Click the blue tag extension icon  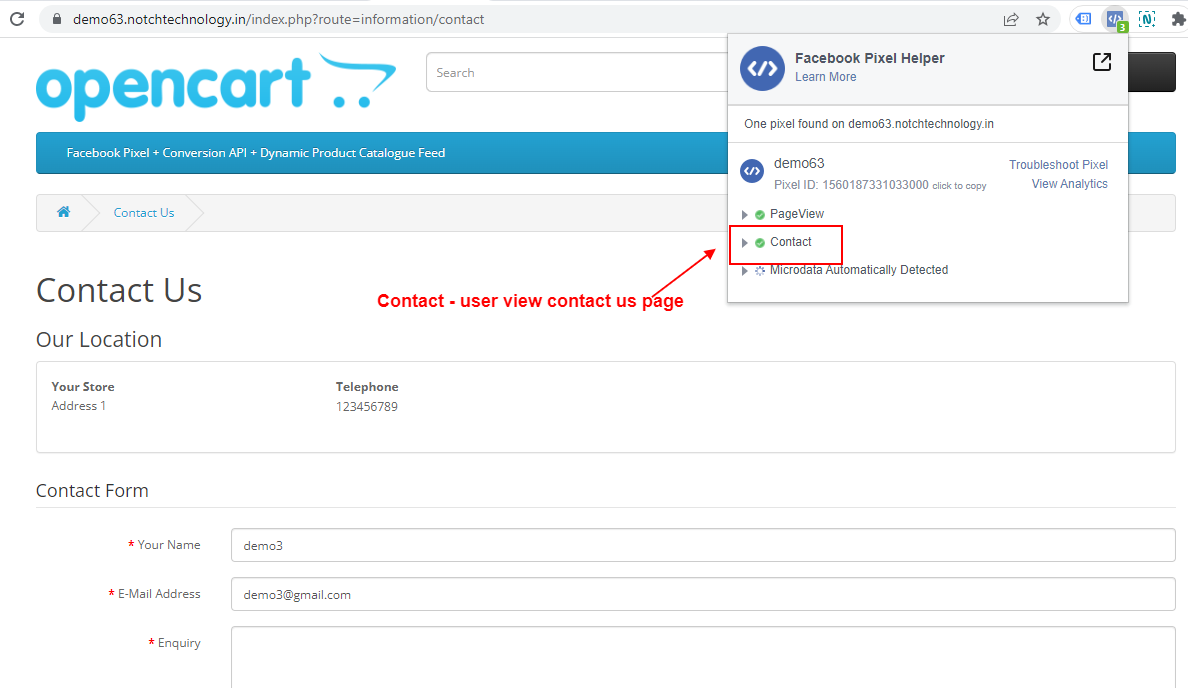point(1082,19)
